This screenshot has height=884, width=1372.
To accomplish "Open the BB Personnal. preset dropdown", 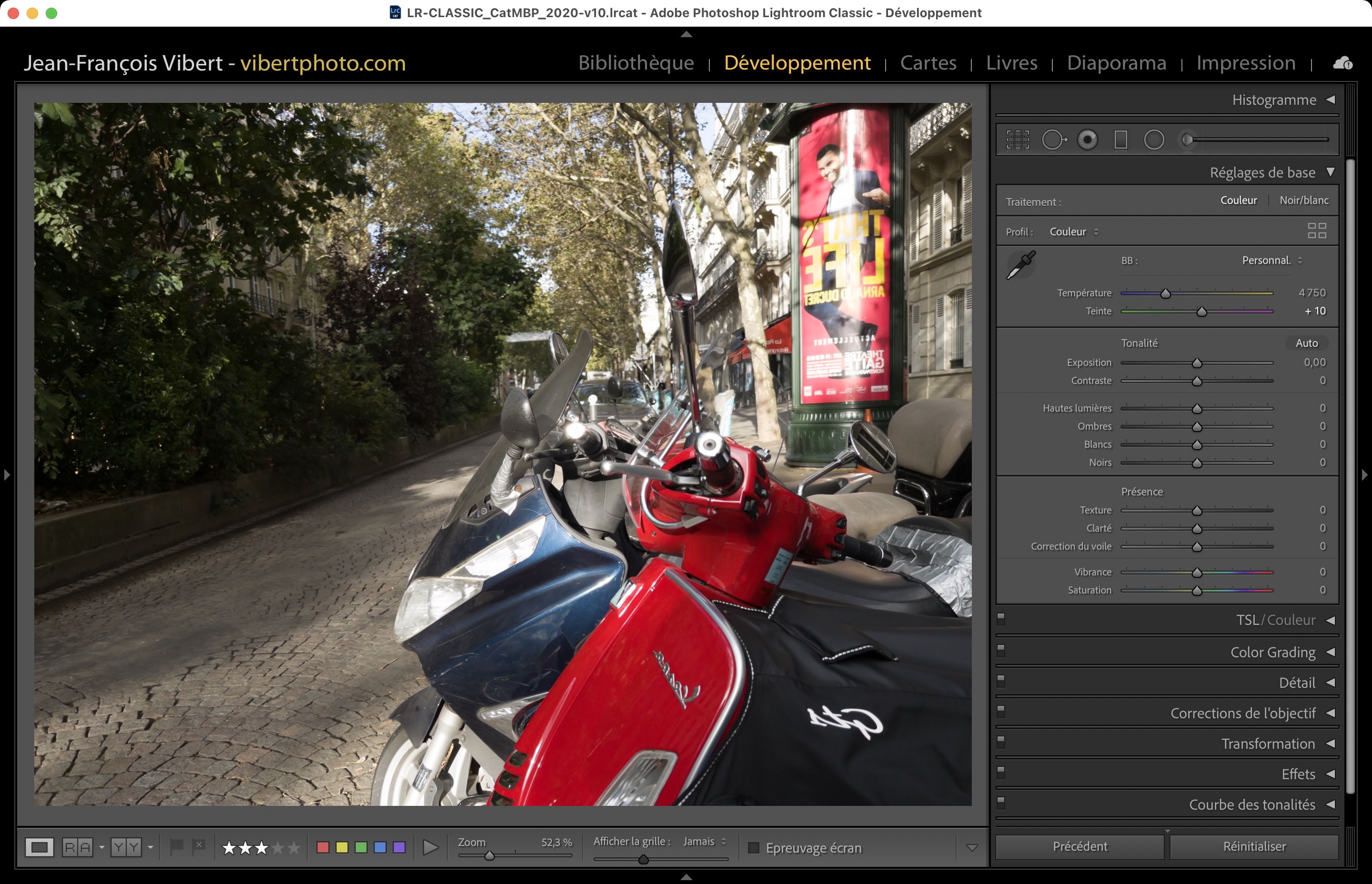I will pos(1271,261).
